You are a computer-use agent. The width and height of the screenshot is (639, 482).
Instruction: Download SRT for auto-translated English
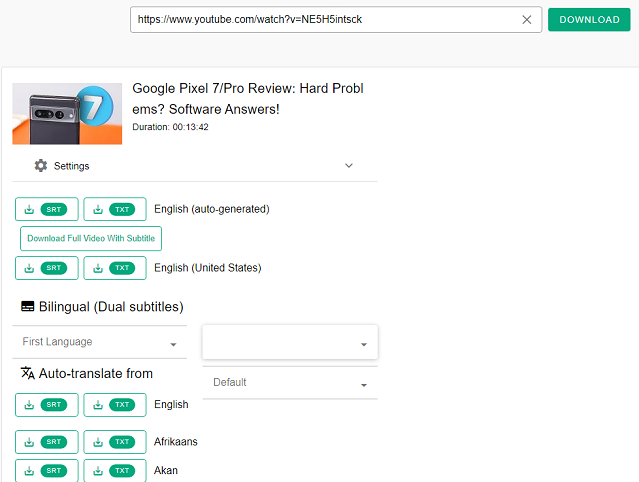[46, 405]
